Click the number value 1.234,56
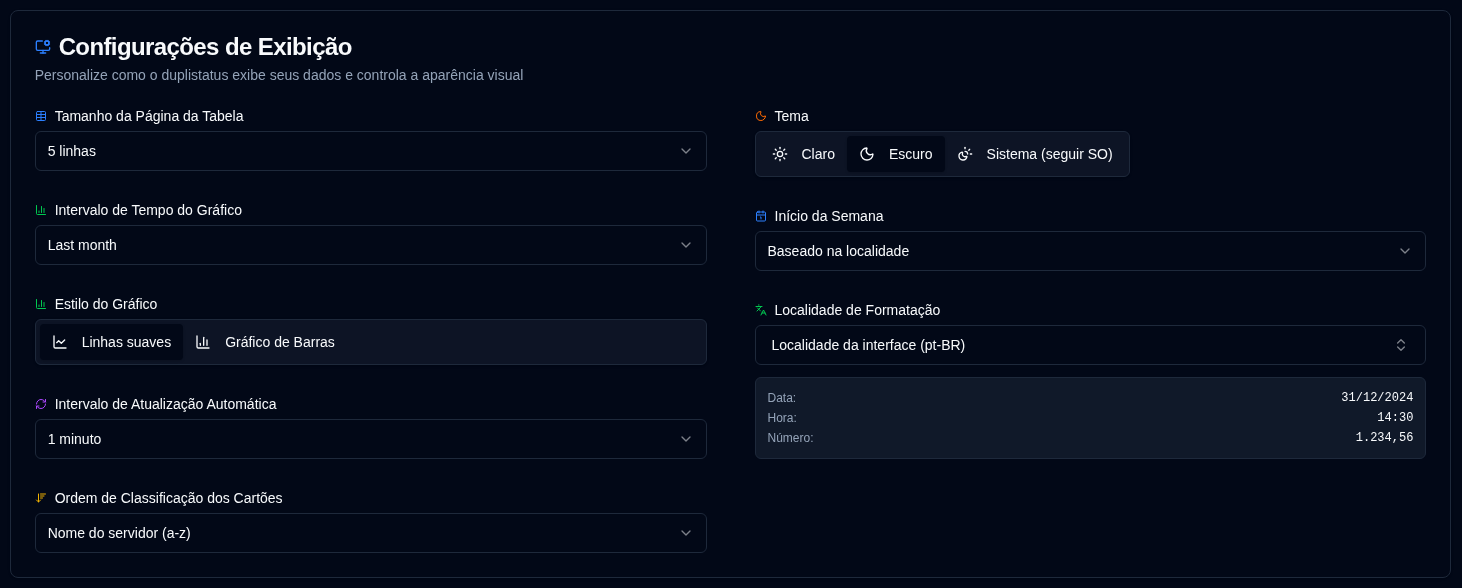1462x588 pixels. pyautogui.click(x=1384, y=438)
